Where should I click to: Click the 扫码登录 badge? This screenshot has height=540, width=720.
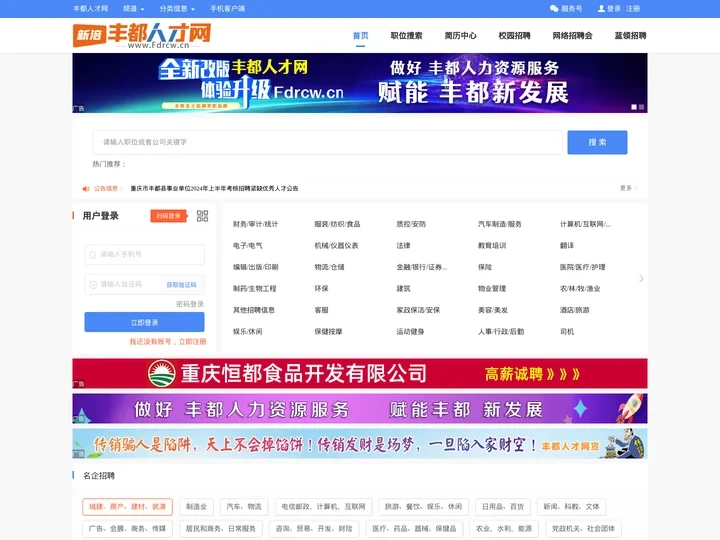pyautogui.click(x=169, y=216)
